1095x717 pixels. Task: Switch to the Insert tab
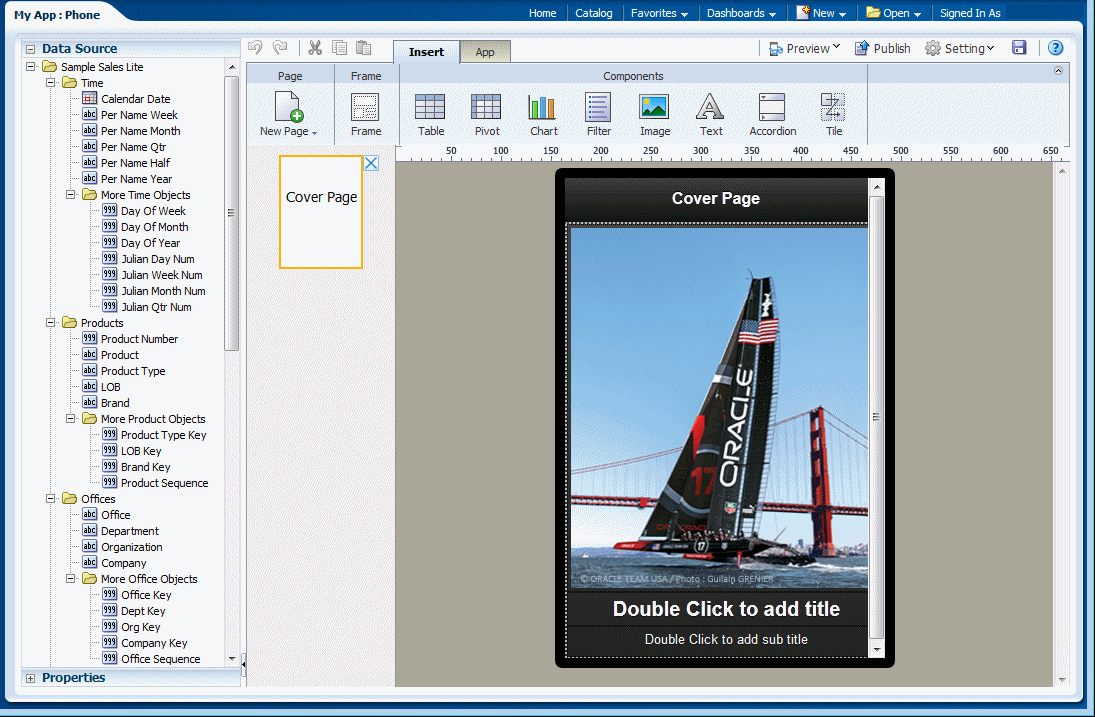coord(426,52)
